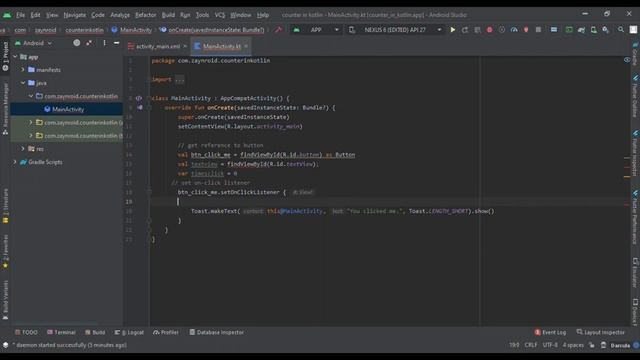640x360 pixels.
Task: Open the Refactor menu
Action: (x=146, y=15)
